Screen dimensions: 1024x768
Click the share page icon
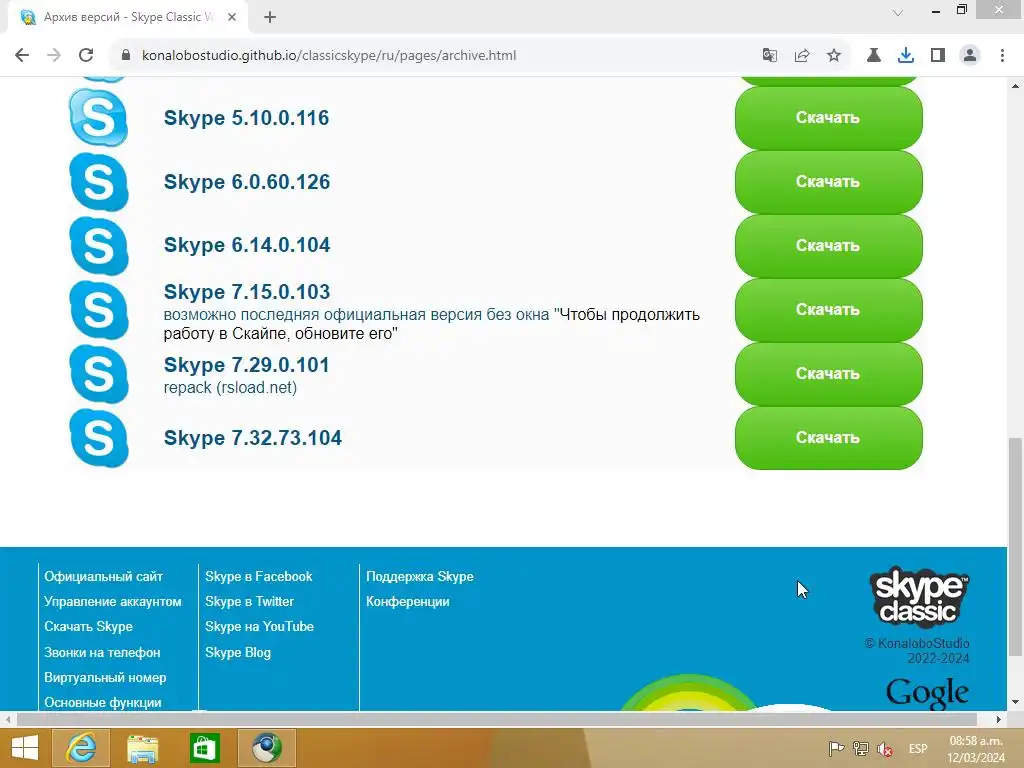(802, 56)
